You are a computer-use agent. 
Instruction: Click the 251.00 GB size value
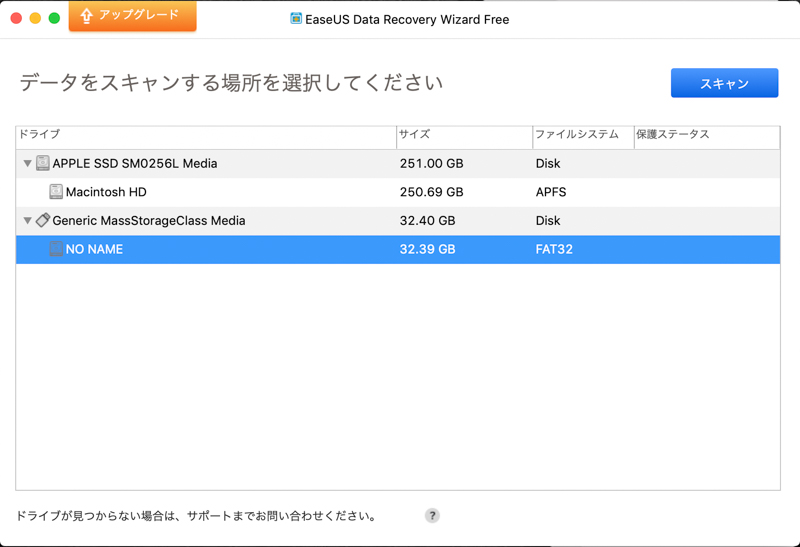[432, 163]
